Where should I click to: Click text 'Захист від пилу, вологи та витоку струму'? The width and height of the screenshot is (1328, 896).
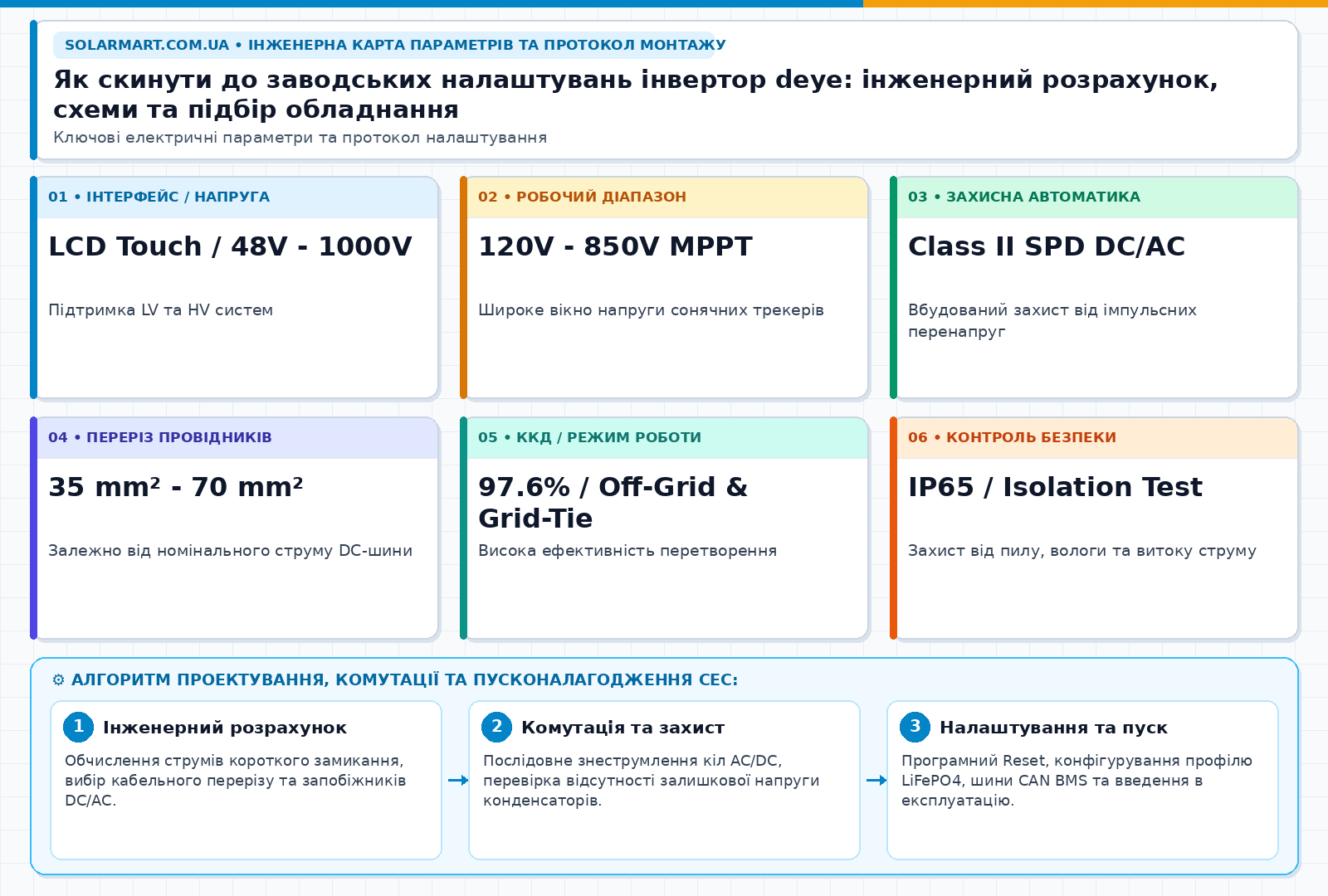pyautogui.click(x=1082, y=551)
